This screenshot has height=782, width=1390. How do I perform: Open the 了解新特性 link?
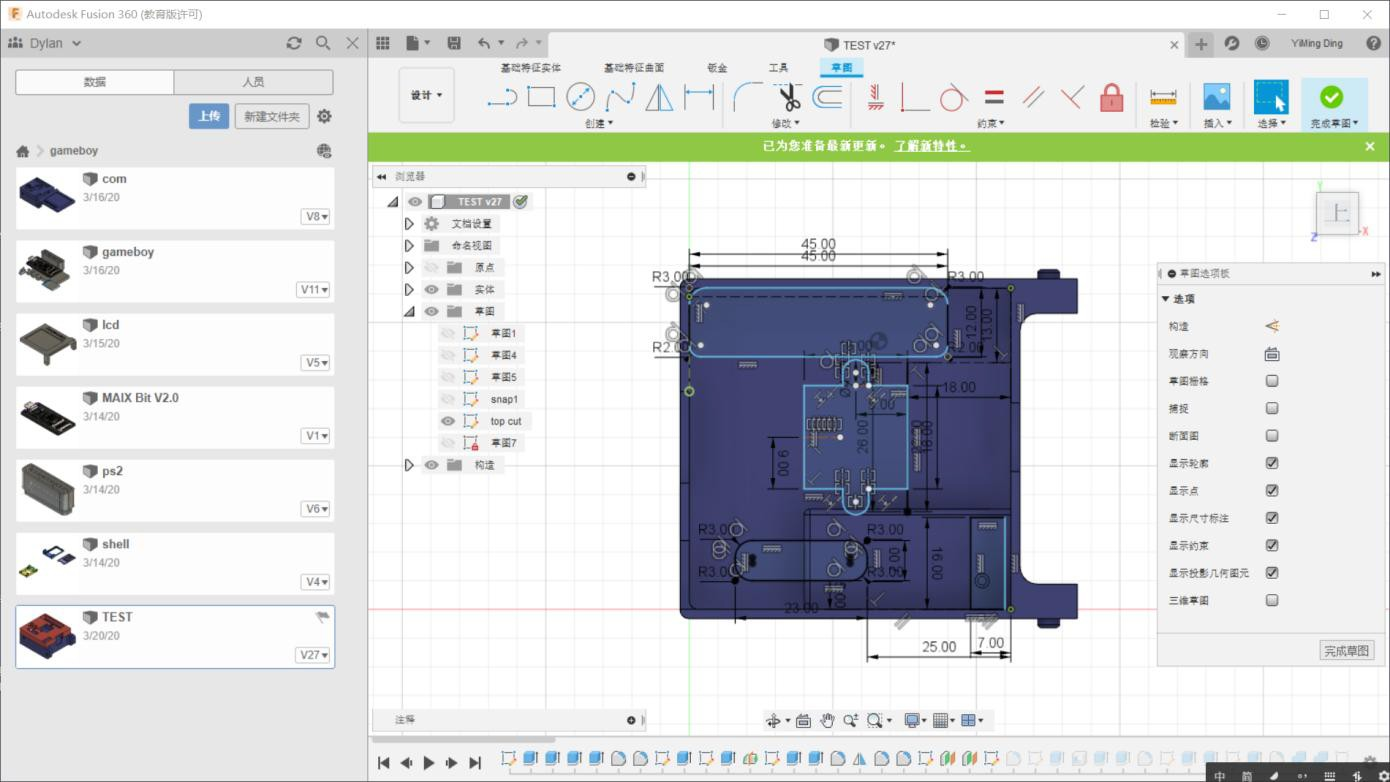tap(930, 146)
